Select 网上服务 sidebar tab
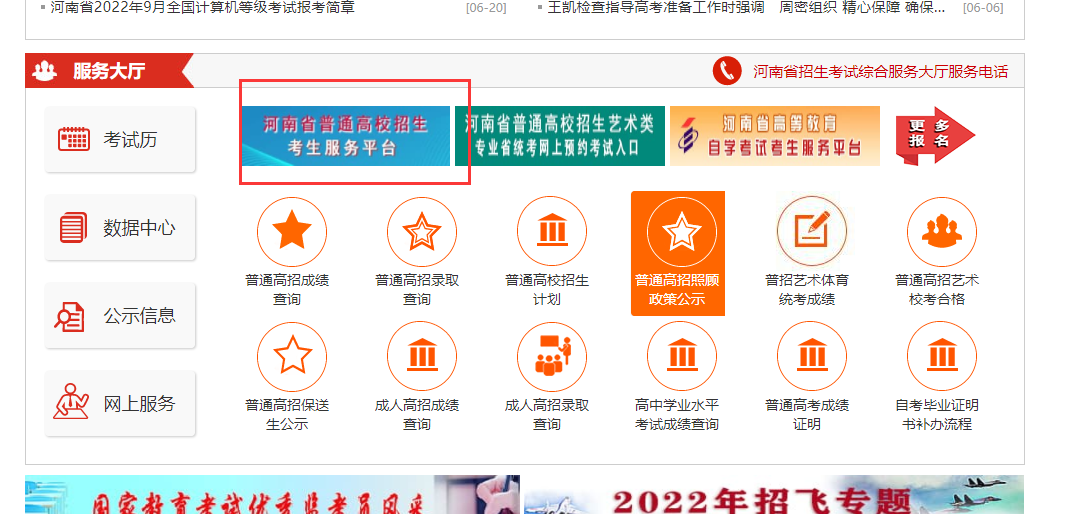 pos(120,404)
